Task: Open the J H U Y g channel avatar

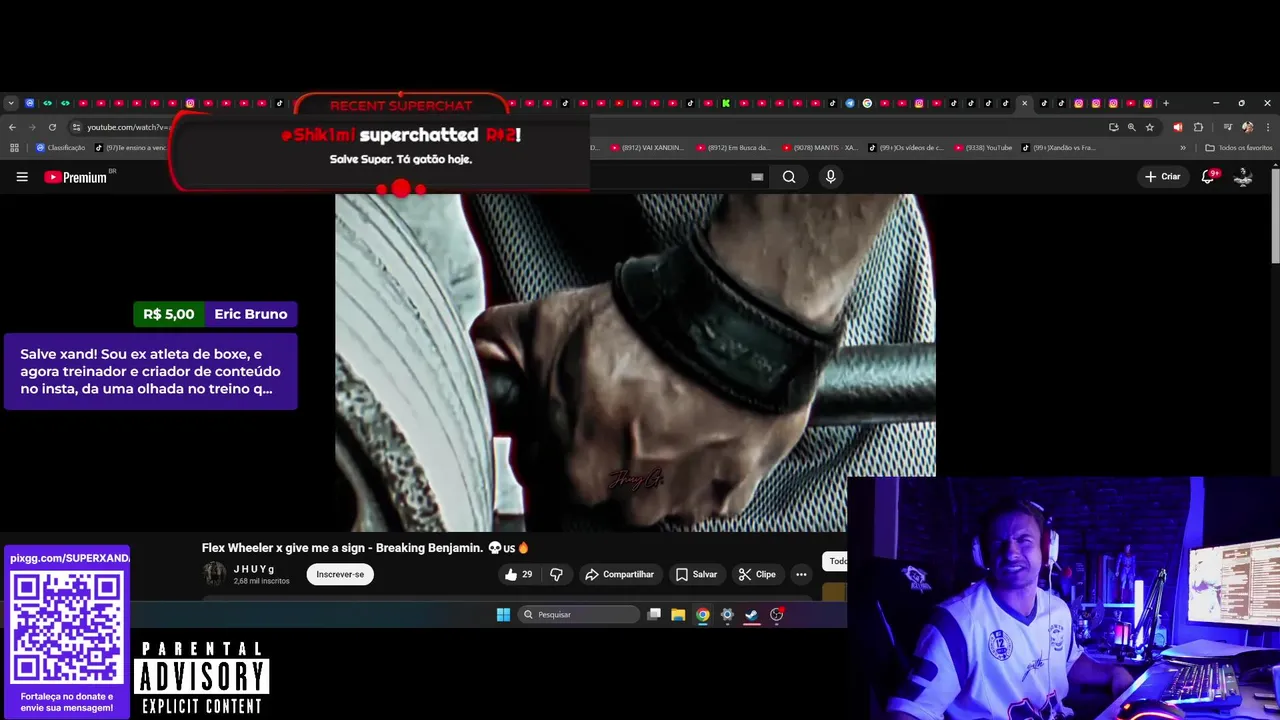Action: [214, 574]
